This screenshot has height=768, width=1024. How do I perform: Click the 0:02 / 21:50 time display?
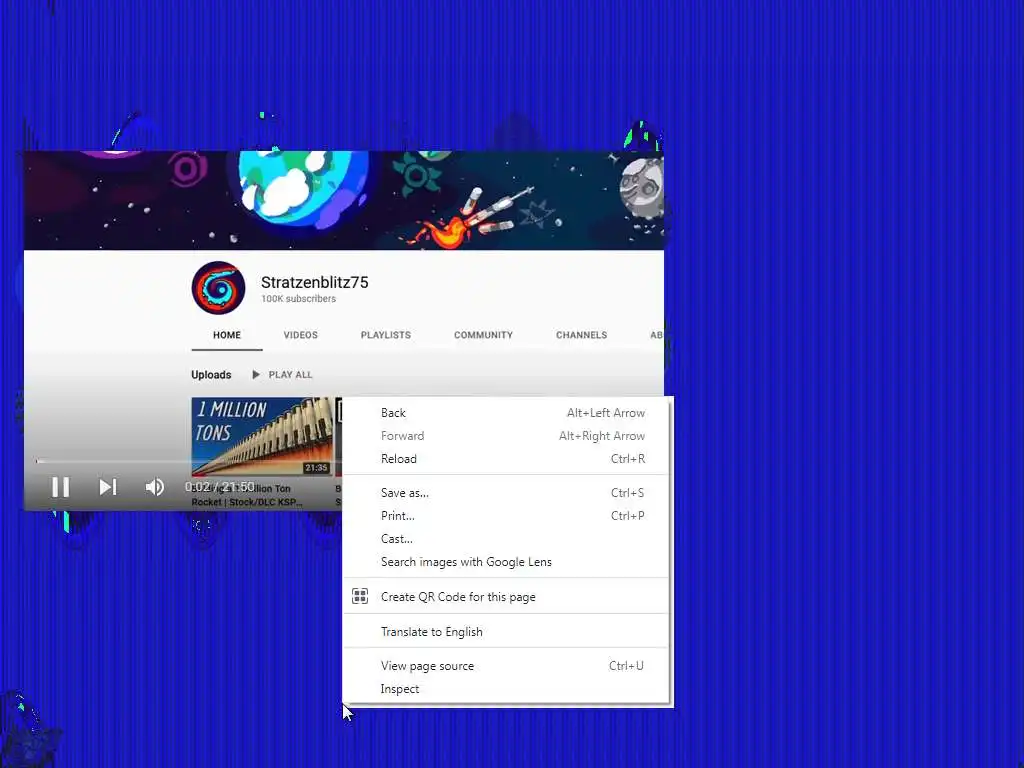coord(219,487)
